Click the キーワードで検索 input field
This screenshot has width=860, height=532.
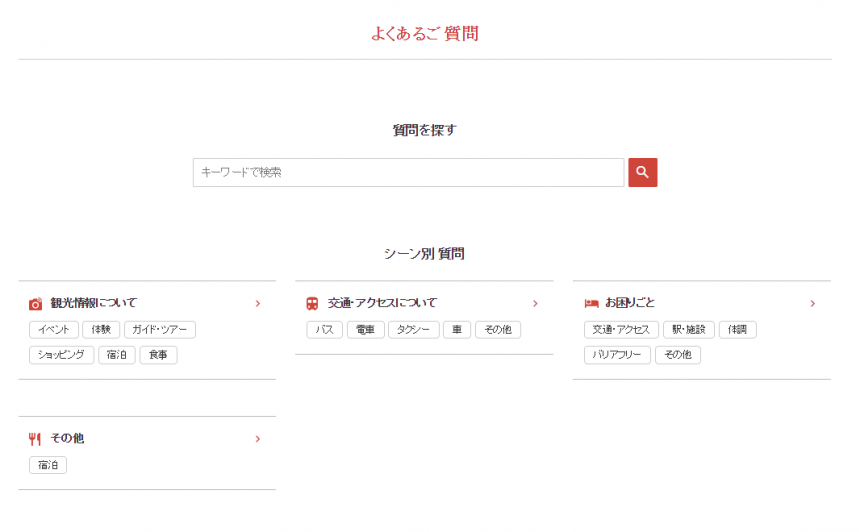(x=408, y=173)
